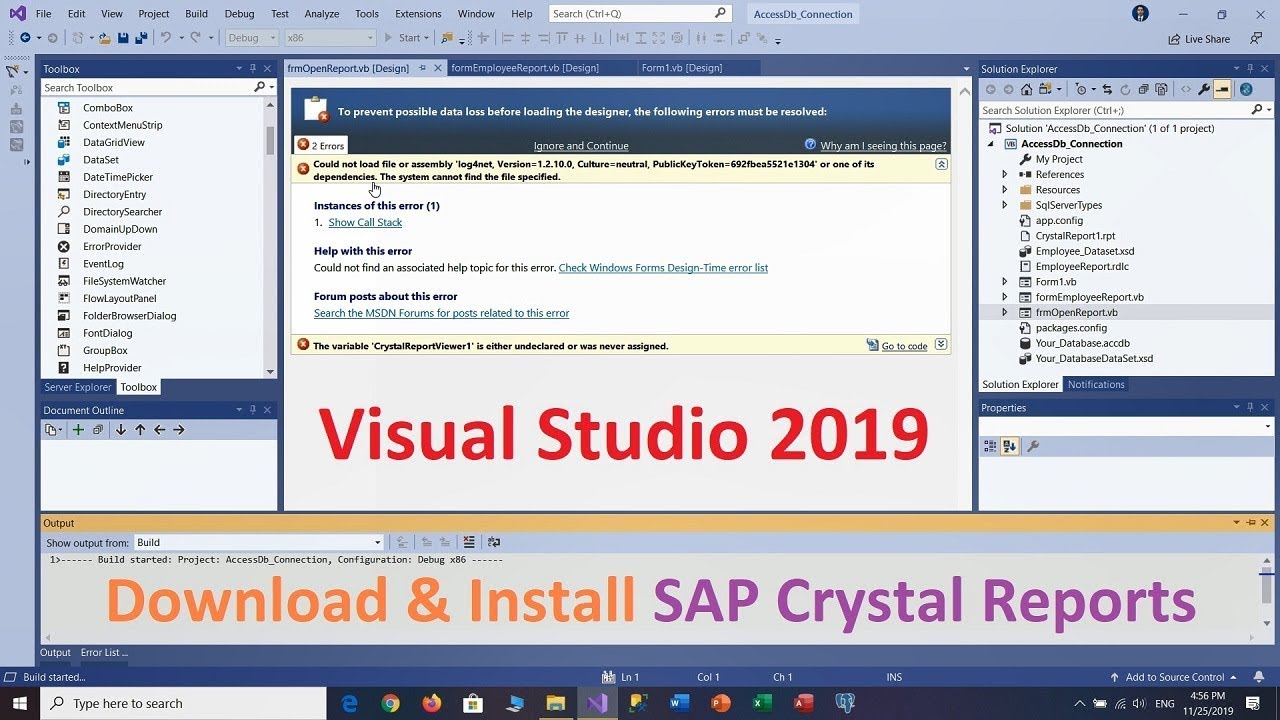Click Collapse All icon in Solution Explorer
Image resolution: width=1280 pixels, height=720 pixels.
pyautogui.click(x=1143, y=89)
